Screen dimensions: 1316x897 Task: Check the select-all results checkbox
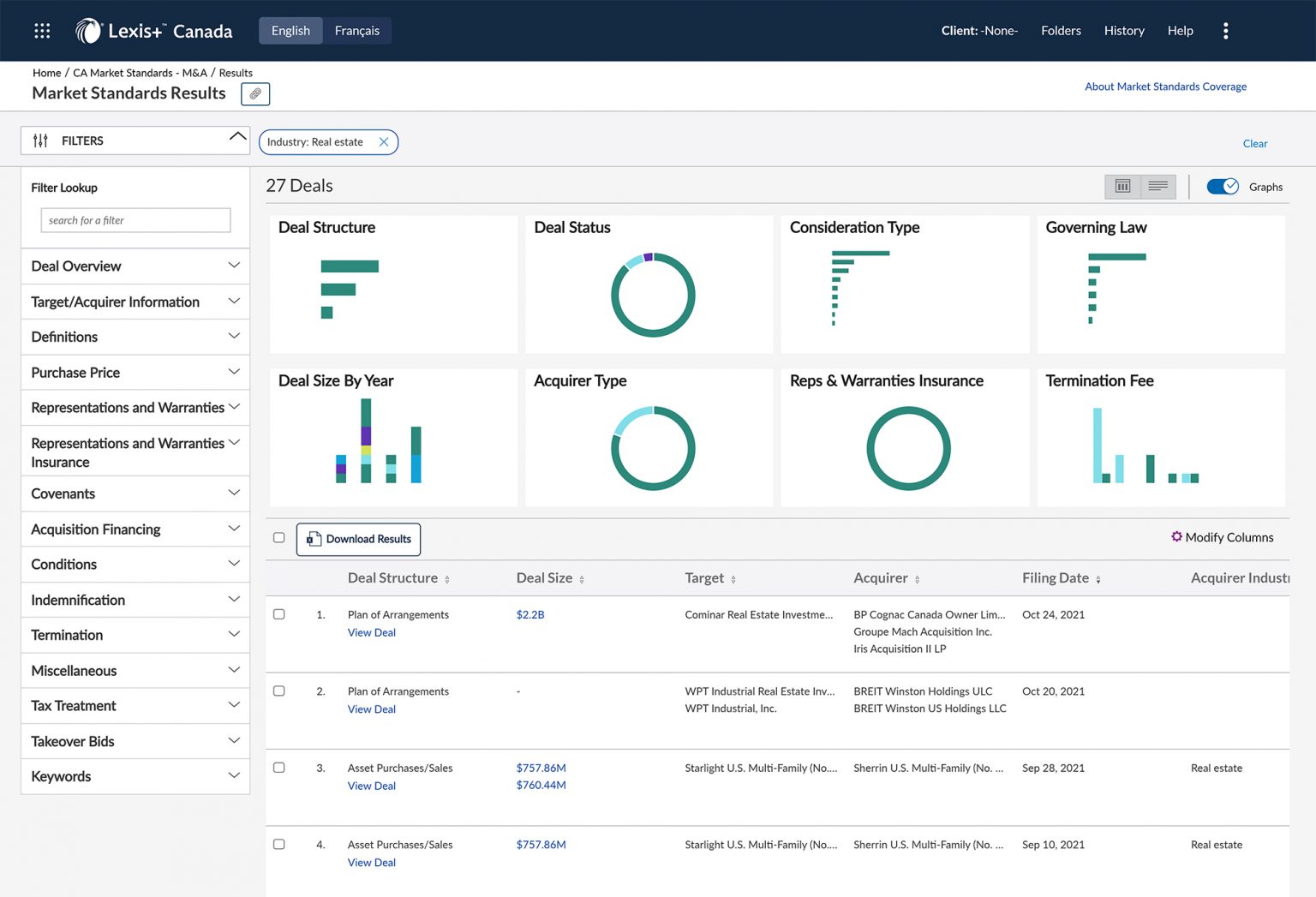click(278, 537)
